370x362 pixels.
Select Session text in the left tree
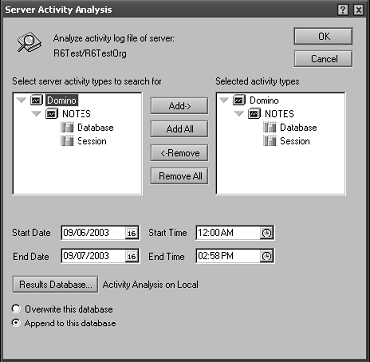pos(92,141)
